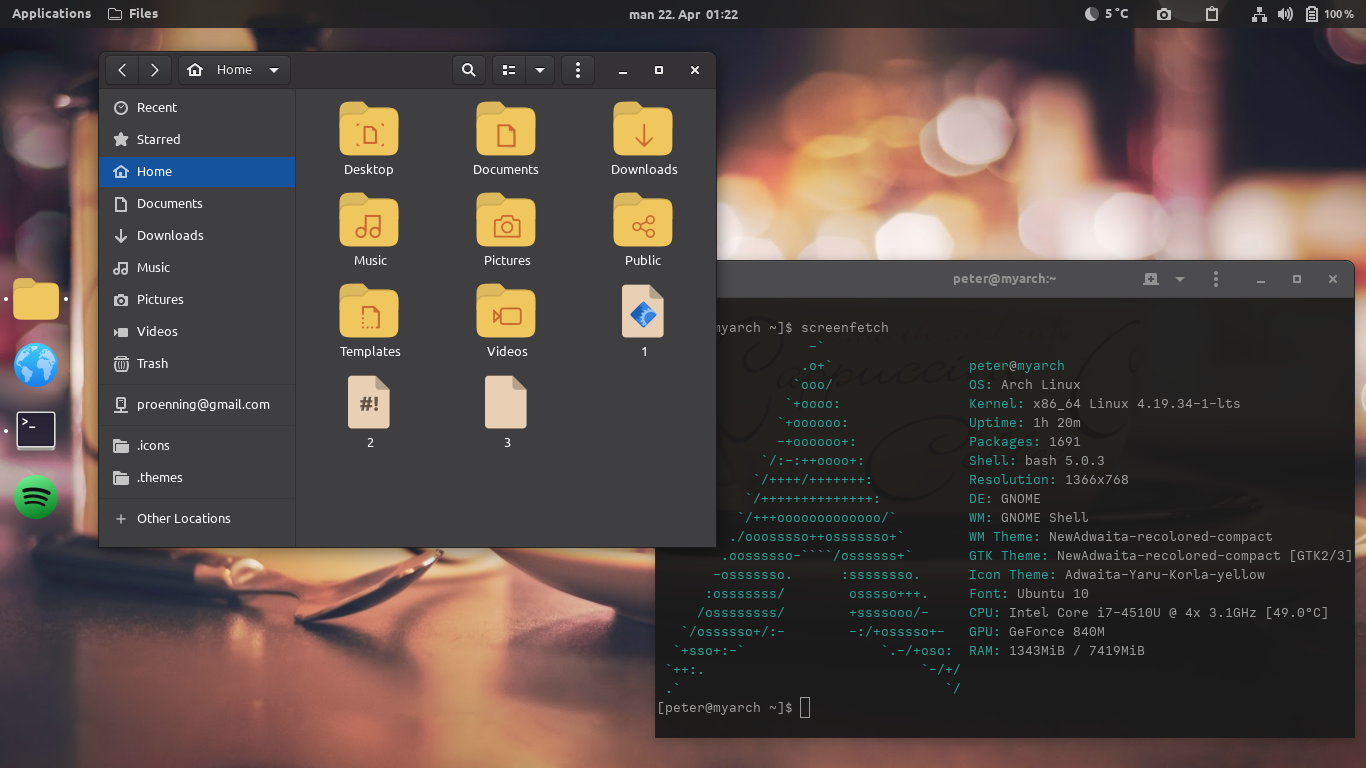The width and height of the screenshot is (1366, 768).
Task: Open new tab icon in terminal
Action: pos(1151,279)
